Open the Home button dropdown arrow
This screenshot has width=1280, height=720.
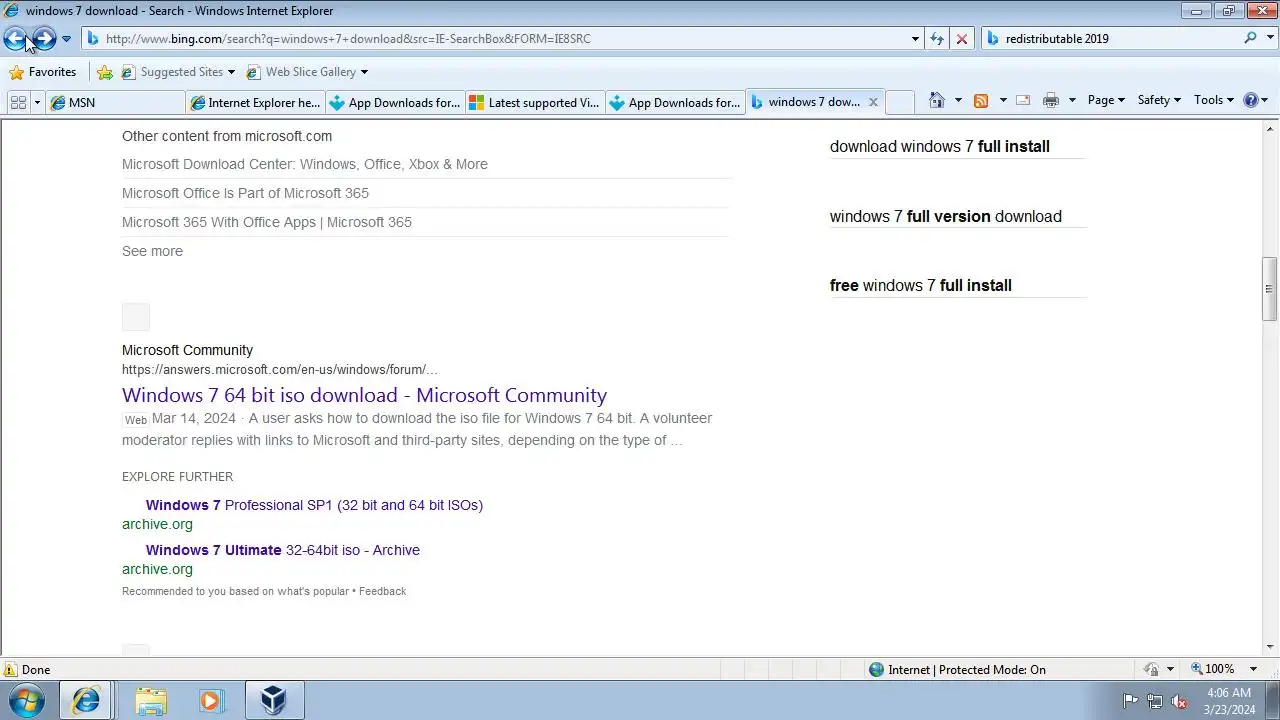click(958, 100)
